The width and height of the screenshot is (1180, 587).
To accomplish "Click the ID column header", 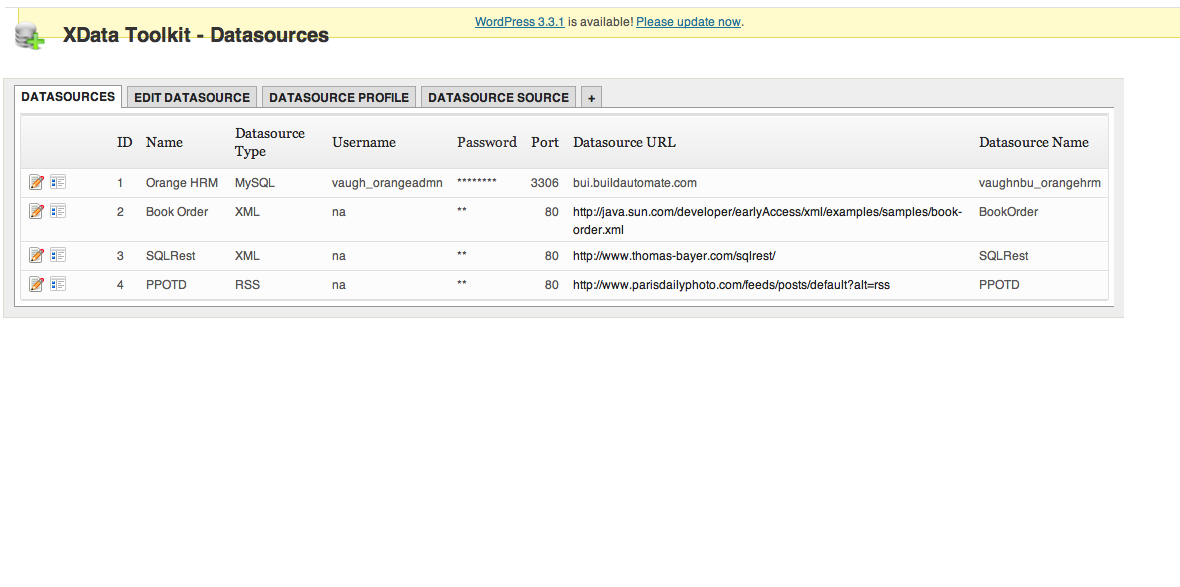I will (x=124, y=142).
